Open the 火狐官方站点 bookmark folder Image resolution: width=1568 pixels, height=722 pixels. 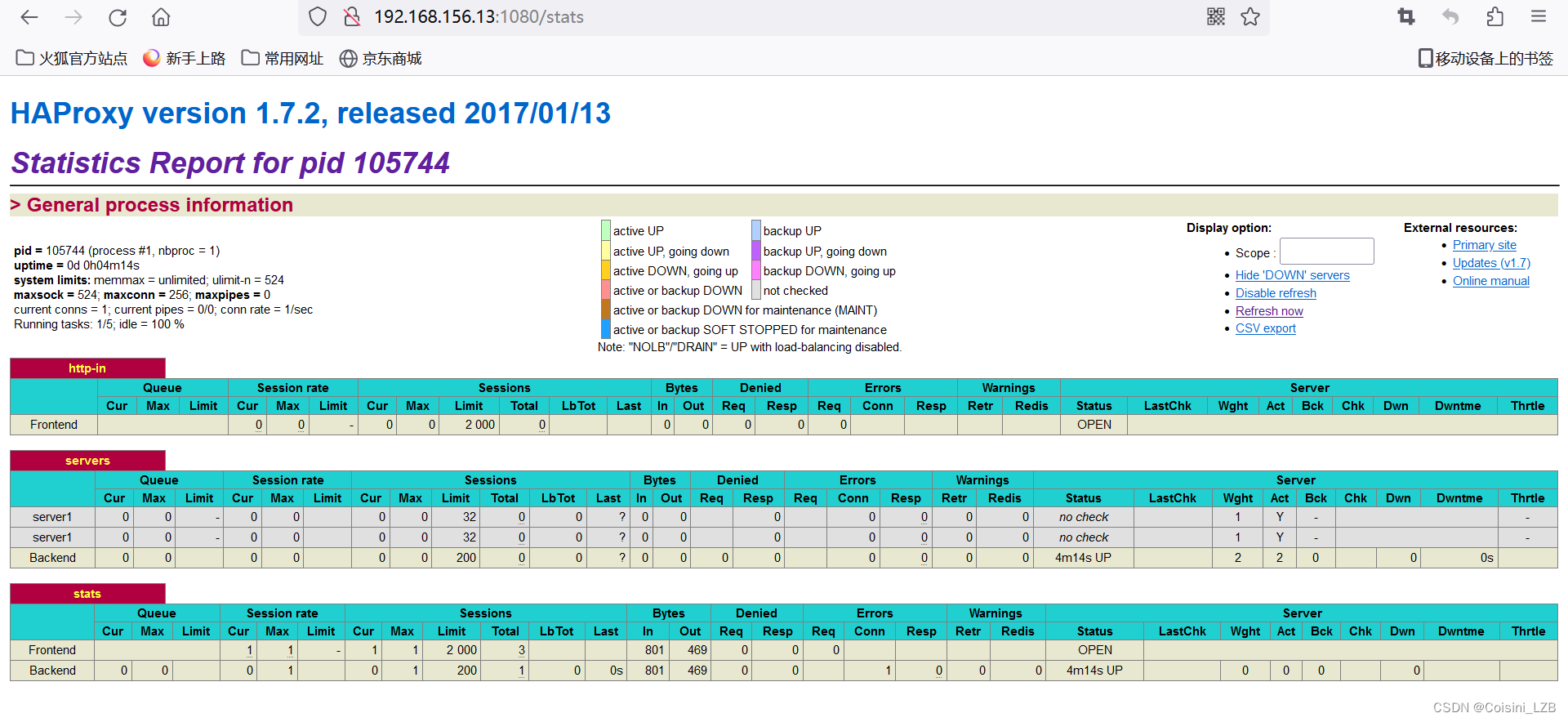72,59
